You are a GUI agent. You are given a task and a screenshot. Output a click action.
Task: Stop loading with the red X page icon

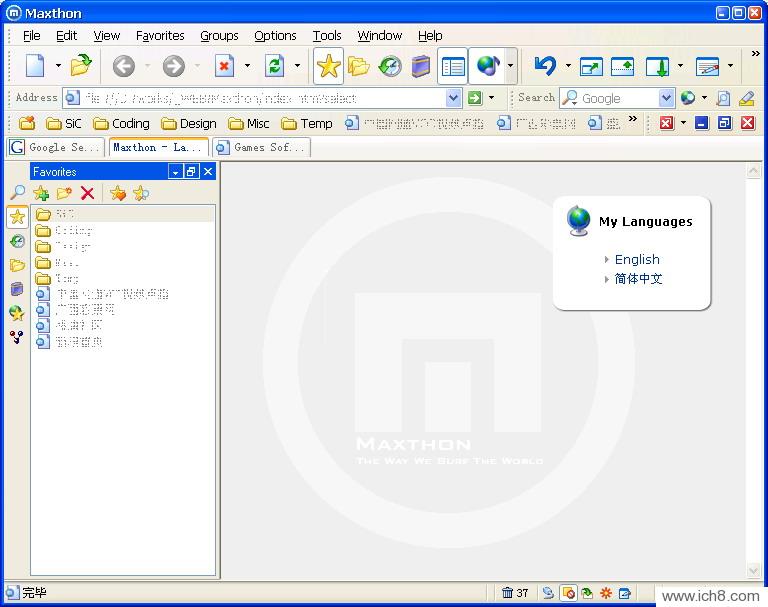pos(225,66)
